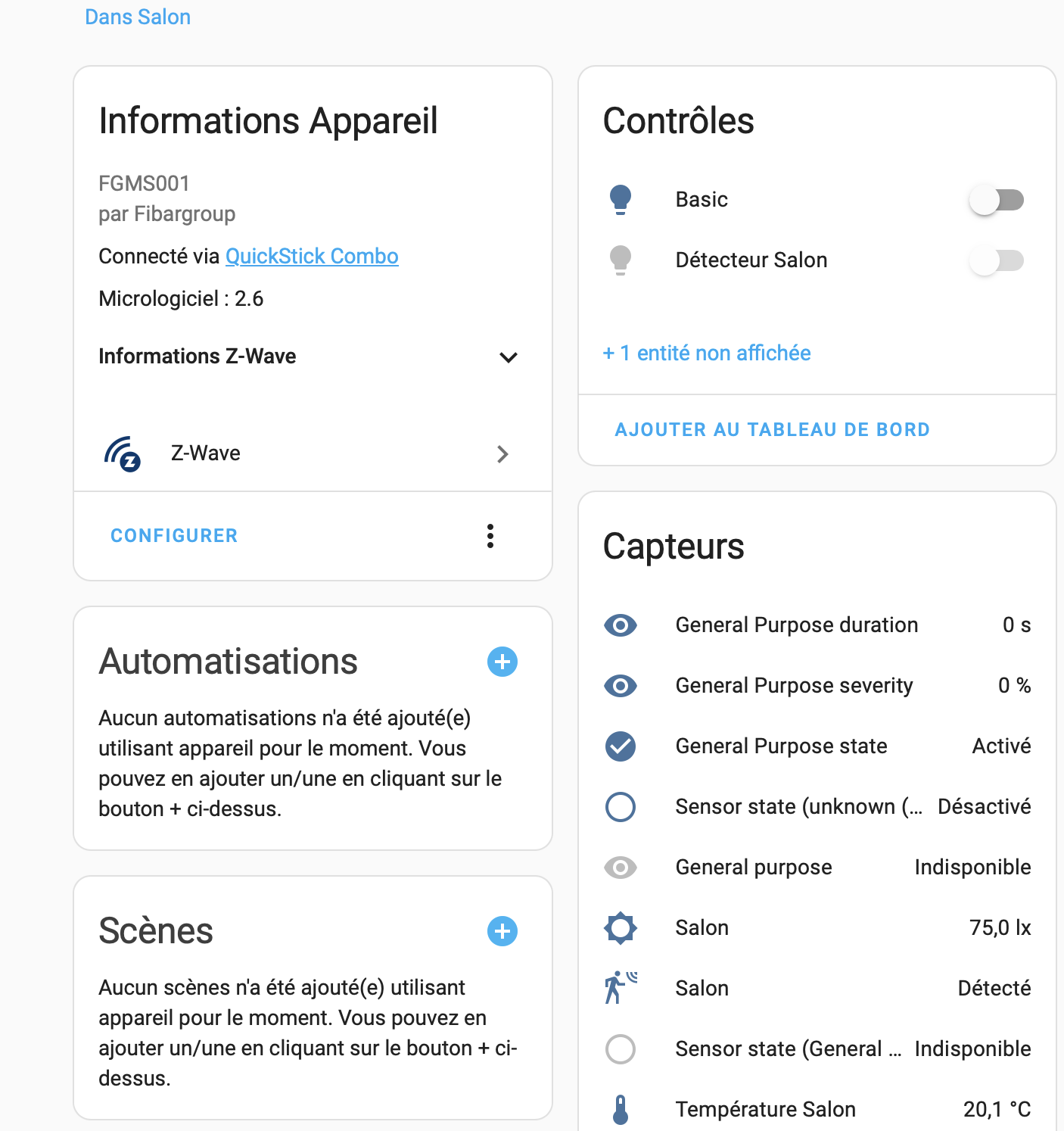Open the General Purpose duration sensor row

point(817,625)
